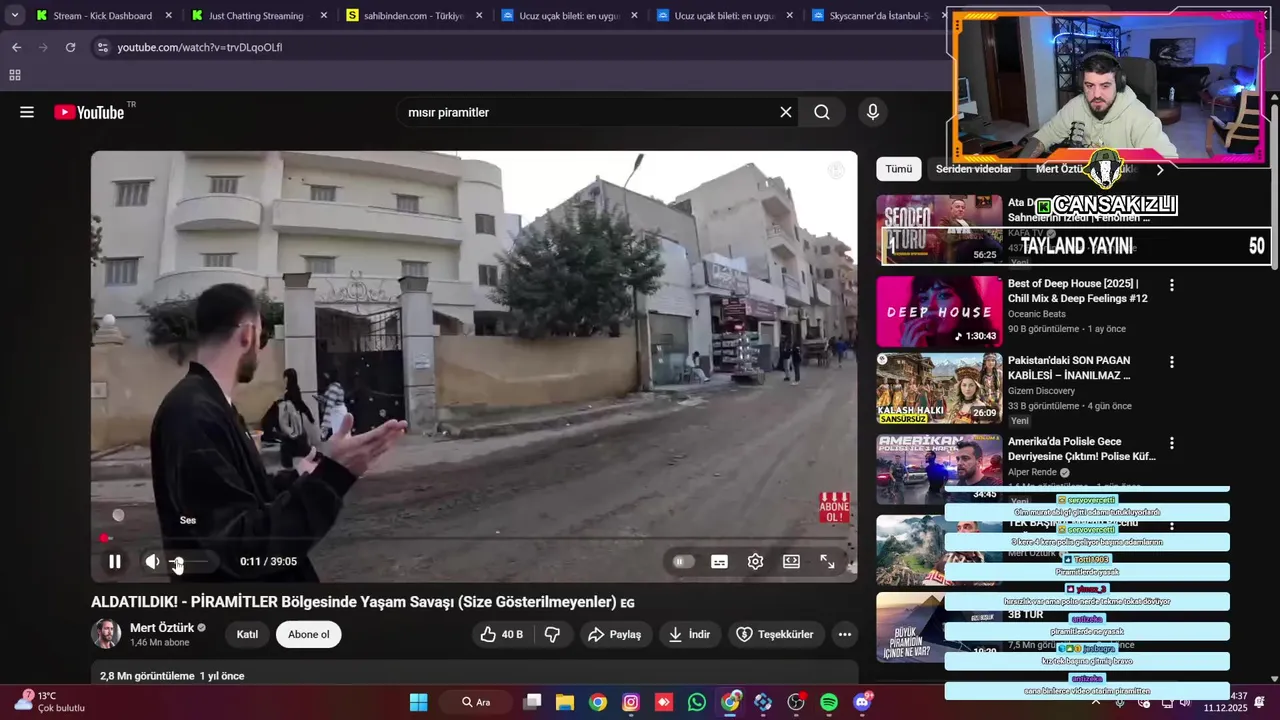Open Mert Öztürk channel avatar
Screen dimensions: 1280x720
(x=106, y=634)
